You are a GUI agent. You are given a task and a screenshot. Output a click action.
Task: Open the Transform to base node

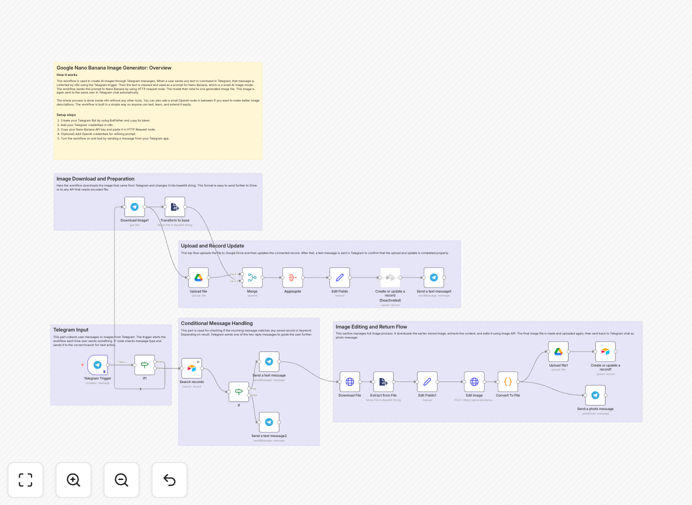tap(175, 207)
